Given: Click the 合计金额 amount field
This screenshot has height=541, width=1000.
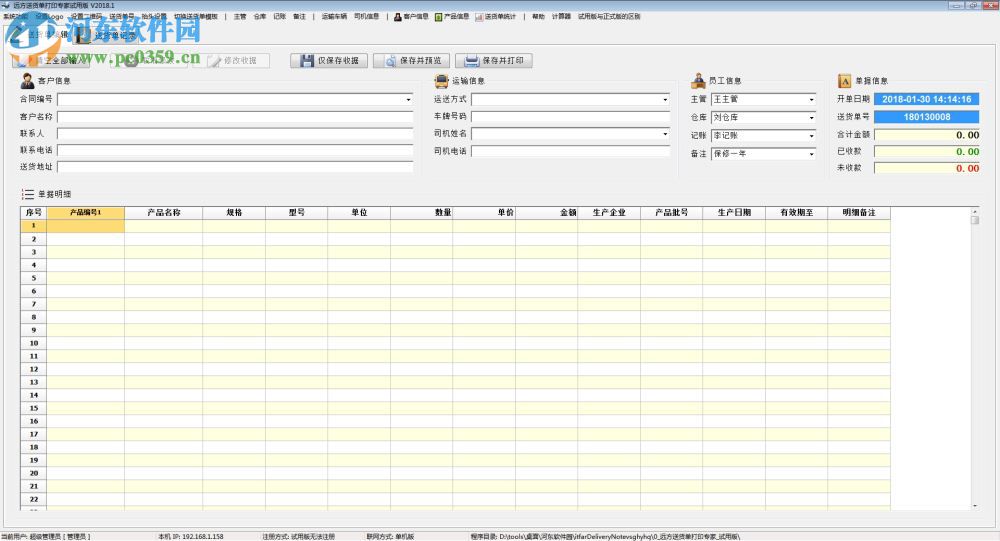Looking at the screenshot, I should (927, 135).
